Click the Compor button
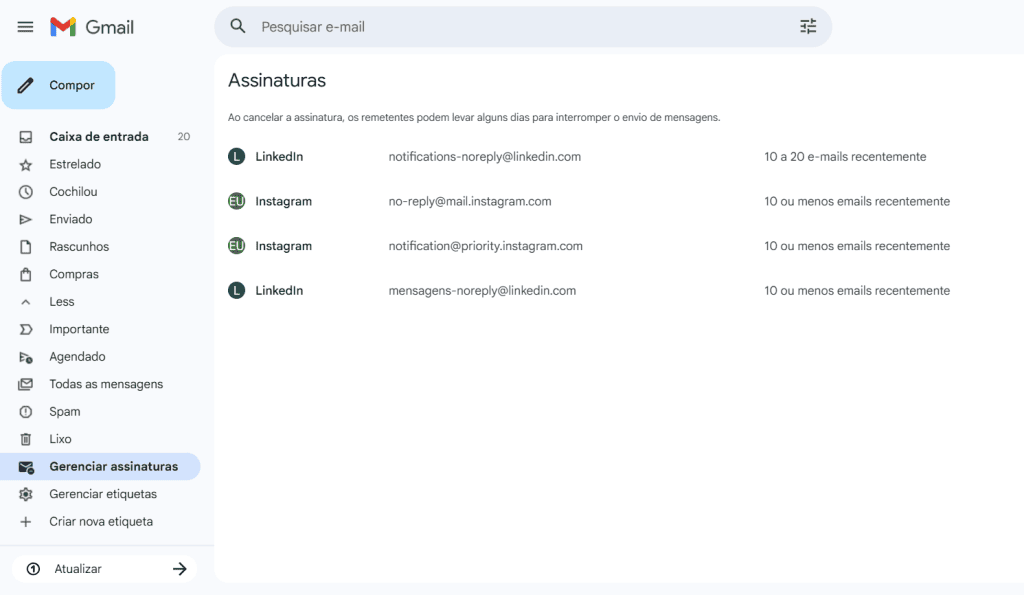Image resolution: width=1024 pixels, height=595 pixels. tap(58, 85)
